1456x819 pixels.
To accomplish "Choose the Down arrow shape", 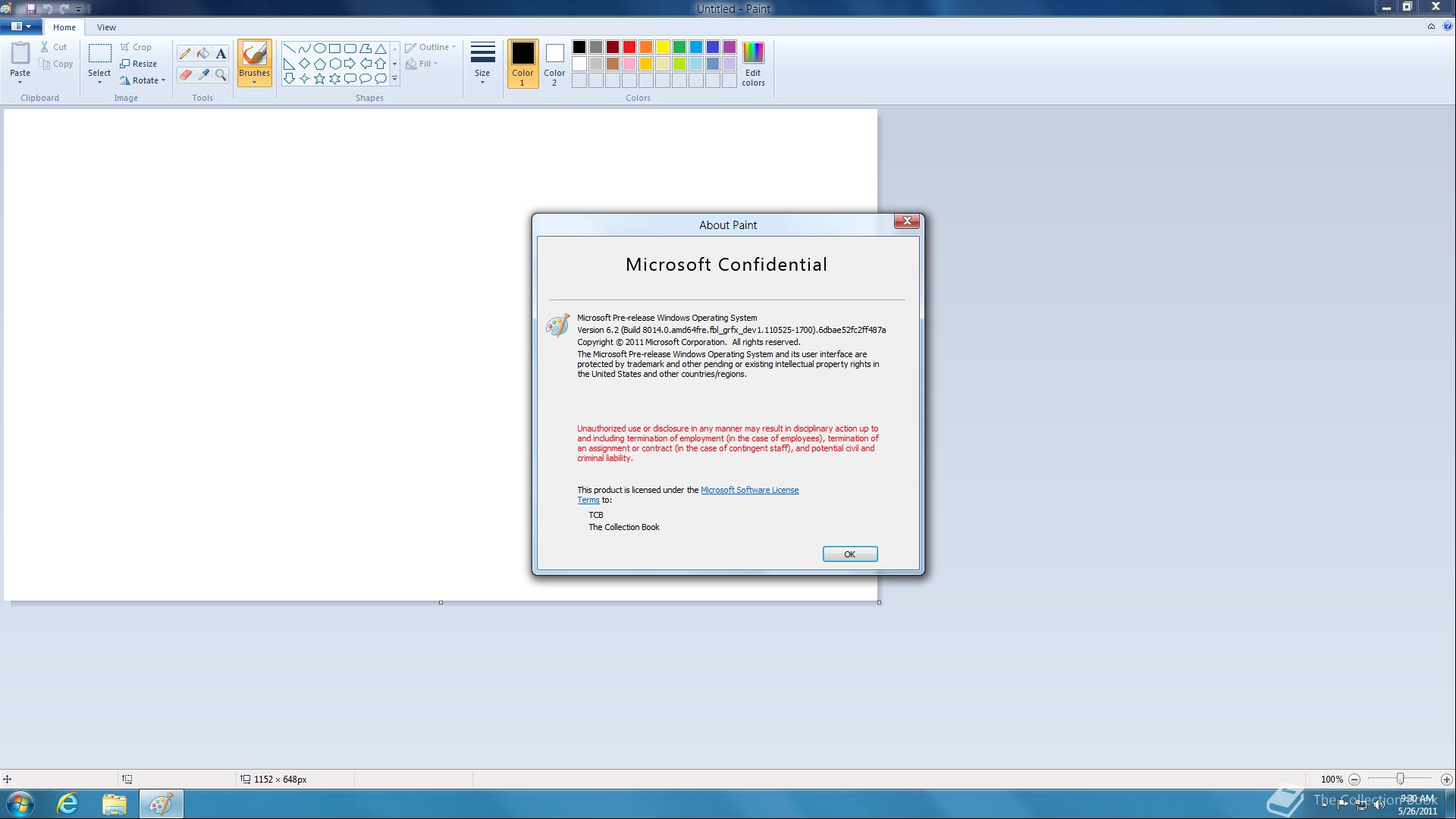I will 289,79.
